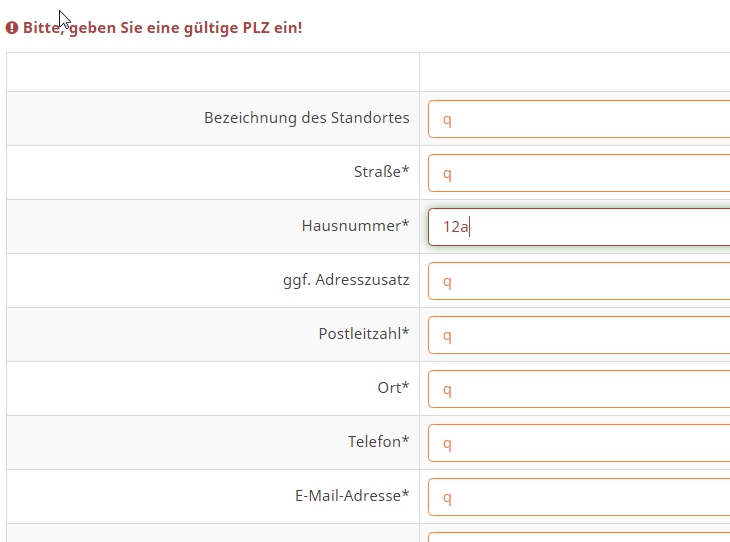Click the Bezeichnung des Standortes label

click(306, 118)
